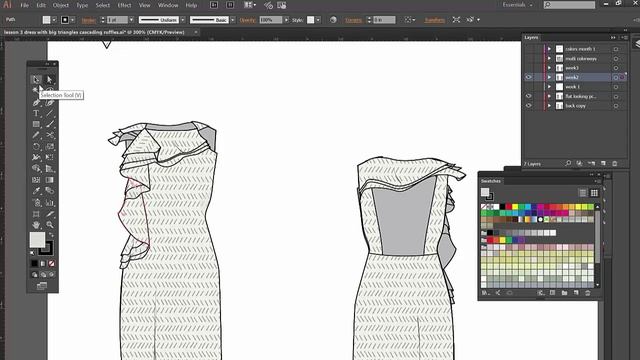Click Create New Layer icon in Layers panel
Image resolution: width=640 pixels, height=360 pixels.
pos(603,164)
